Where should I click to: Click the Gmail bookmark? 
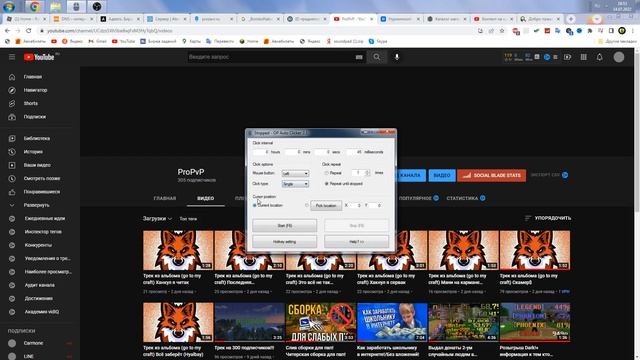point(98,41)
